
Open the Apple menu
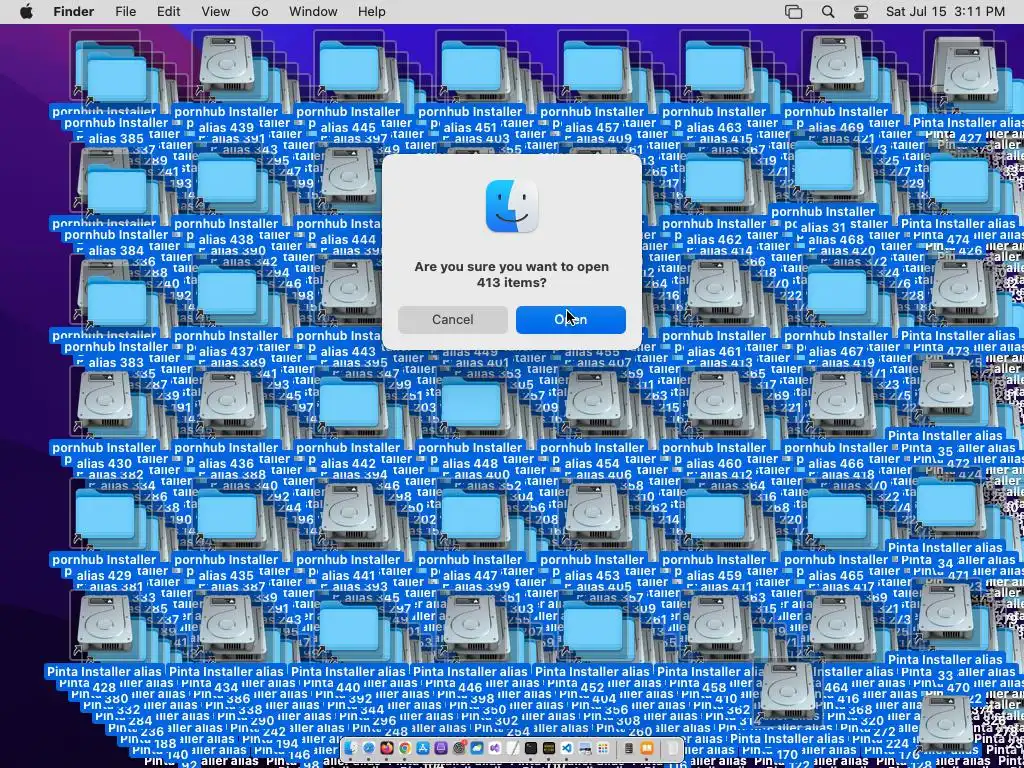pyautogui.click(x=26, y=12)
